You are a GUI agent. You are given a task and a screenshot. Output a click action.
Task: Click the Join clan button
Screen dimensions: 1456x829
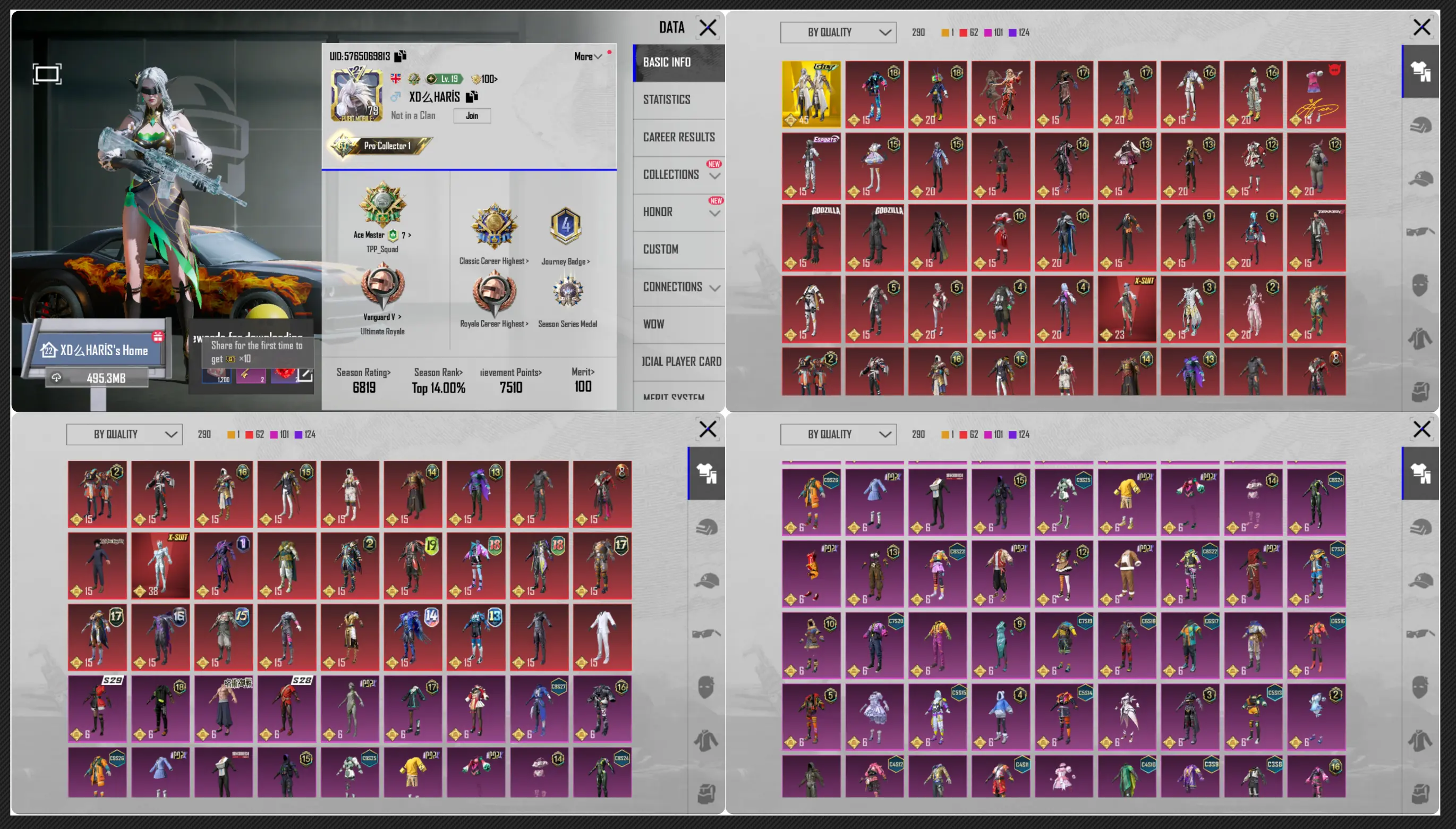(x=472, y=116)
